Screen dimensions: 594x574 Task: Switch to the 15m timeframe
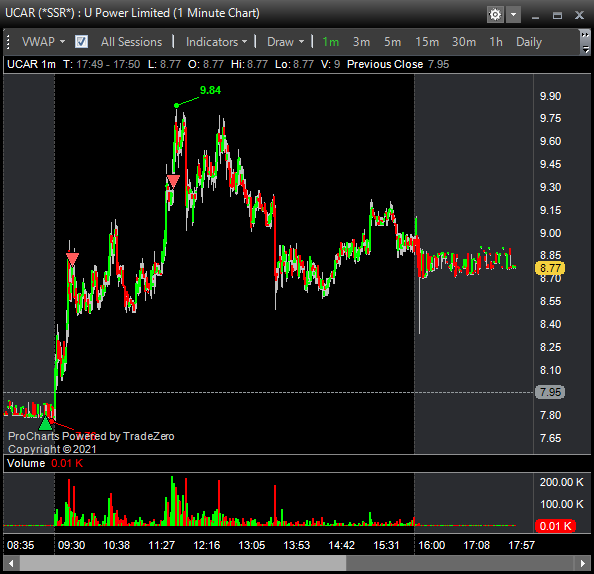pyautogui.click(x=427, y=42)
